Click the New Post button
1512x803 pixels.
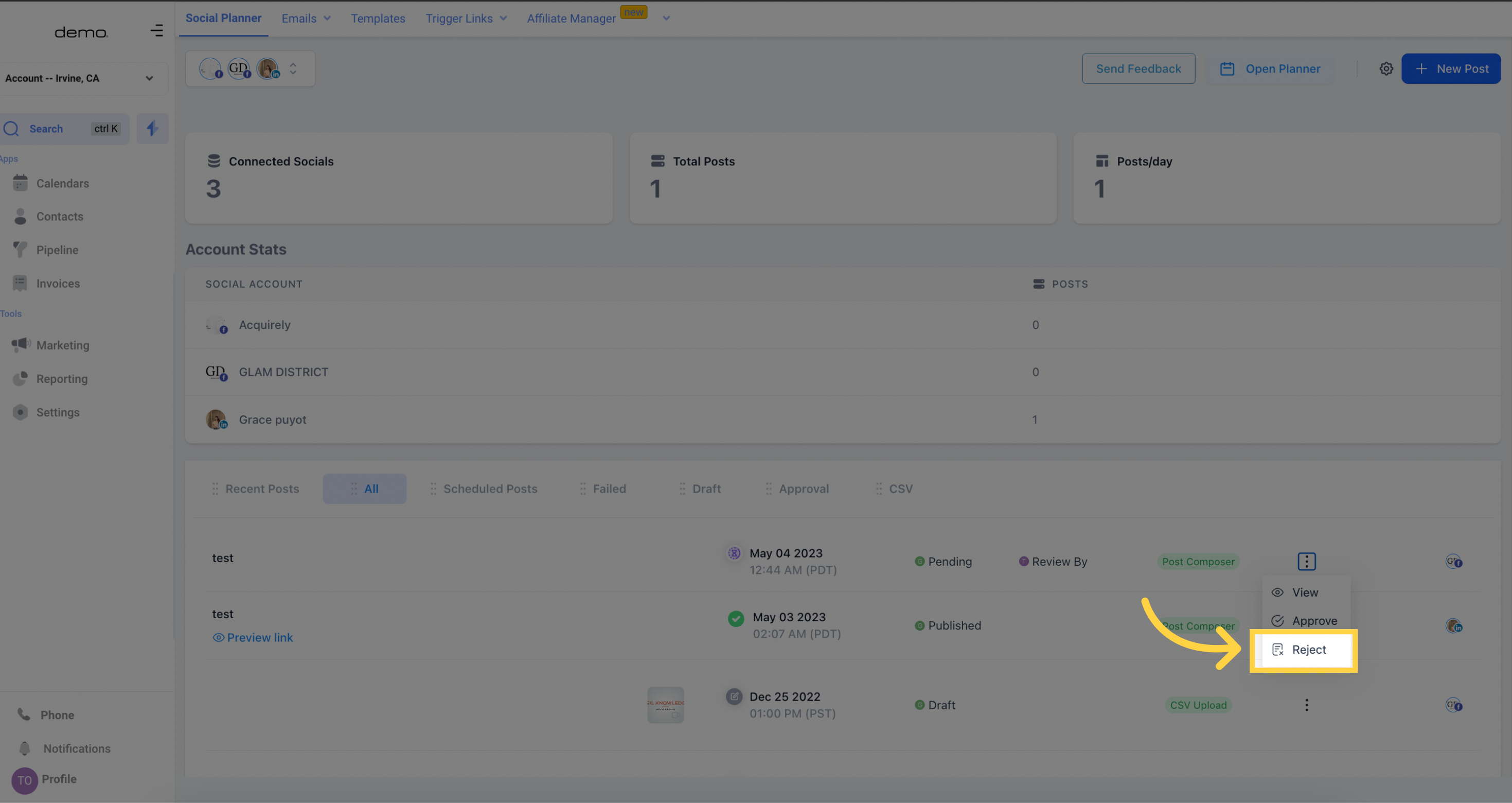(1450, 69)
